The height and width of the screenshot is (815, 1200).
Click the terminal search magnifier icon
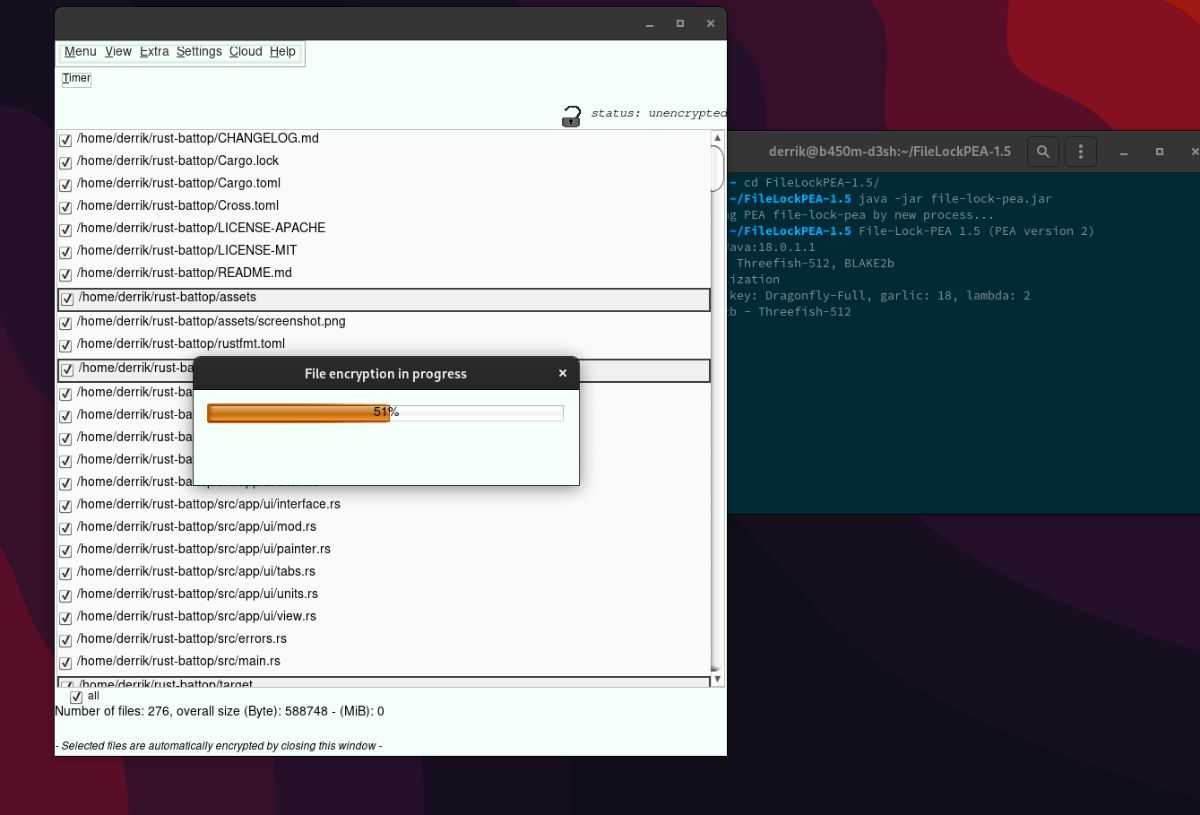coord(1043,152)
